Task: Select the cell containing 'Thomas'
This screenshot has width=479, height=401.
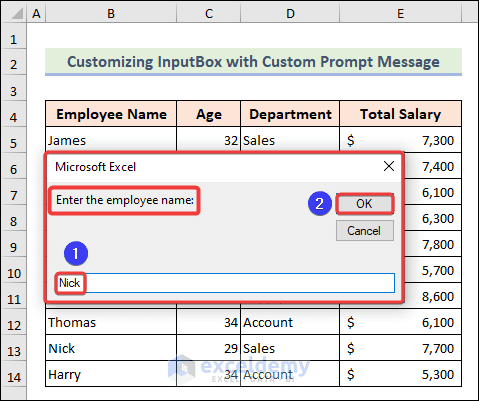Action: pos(111,322)
